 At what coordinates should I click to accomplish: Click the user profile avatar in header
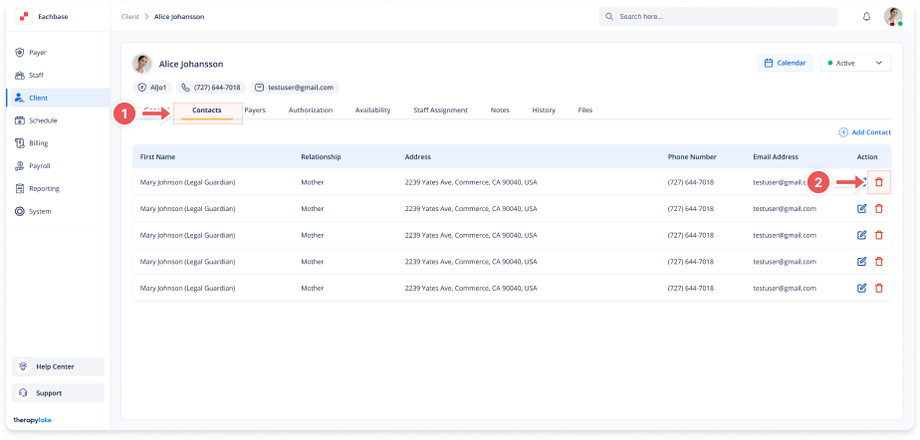point(893,17)
